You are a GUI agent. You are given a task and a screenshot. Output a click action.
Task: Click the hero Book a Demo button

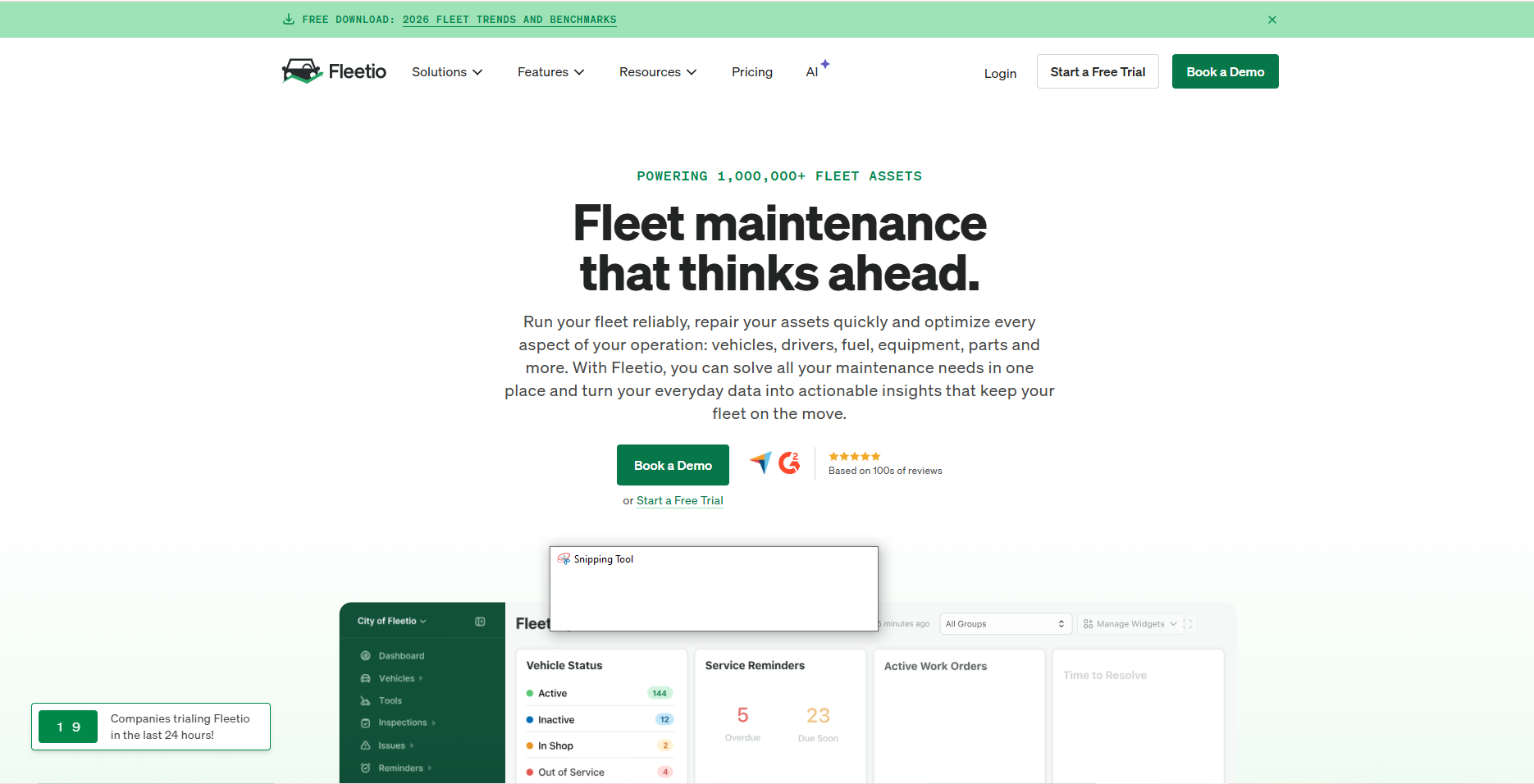pos(673,465)
